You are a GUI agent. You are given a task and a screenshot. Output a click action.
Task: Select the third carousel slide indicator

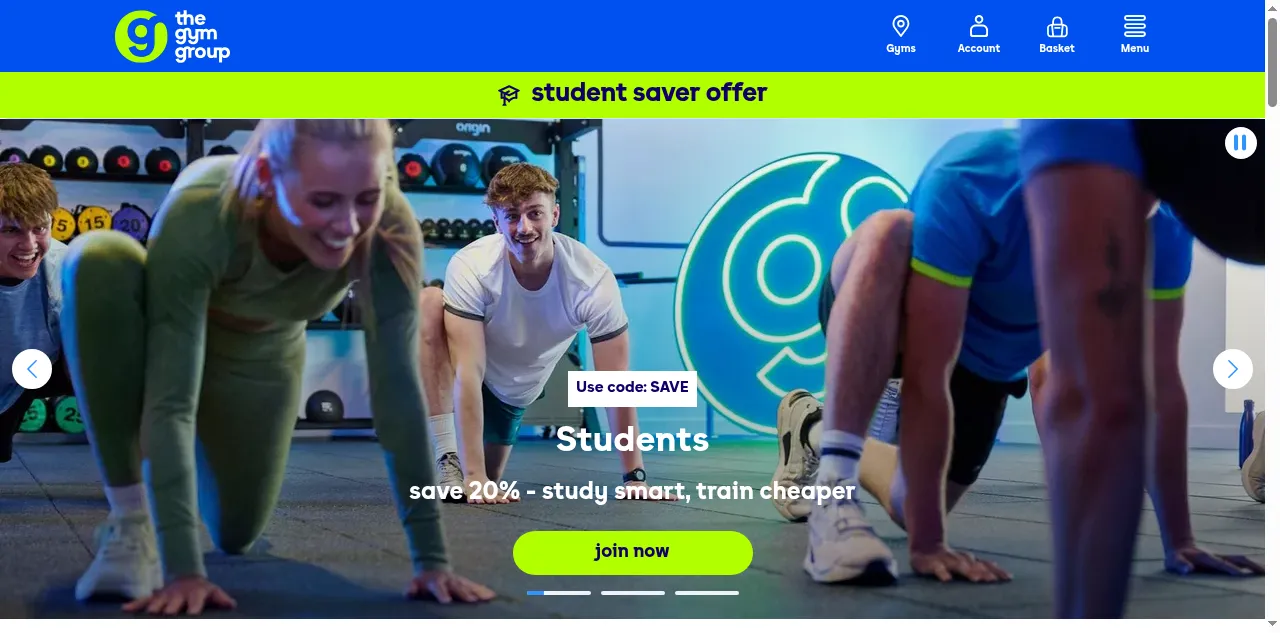pos(707,593)
